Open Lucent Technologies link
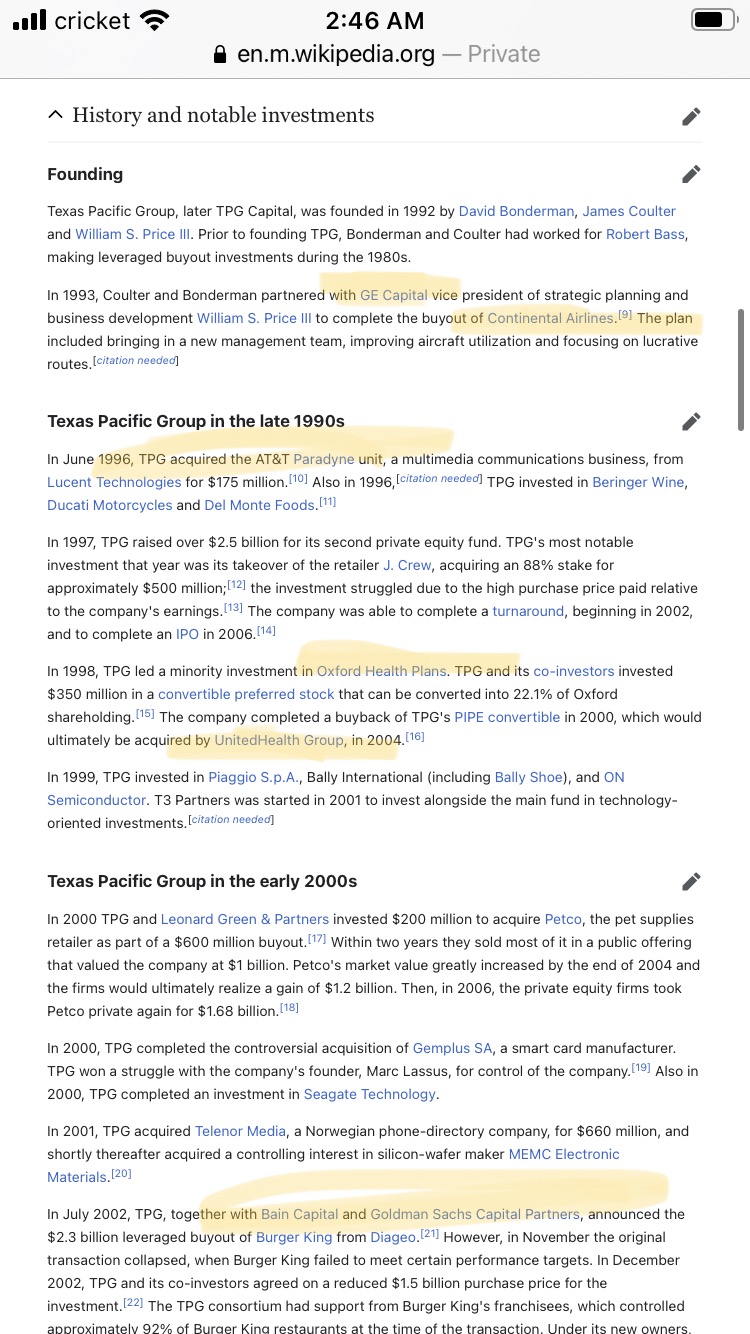The image size is (750, 1334). coord(114,482)
